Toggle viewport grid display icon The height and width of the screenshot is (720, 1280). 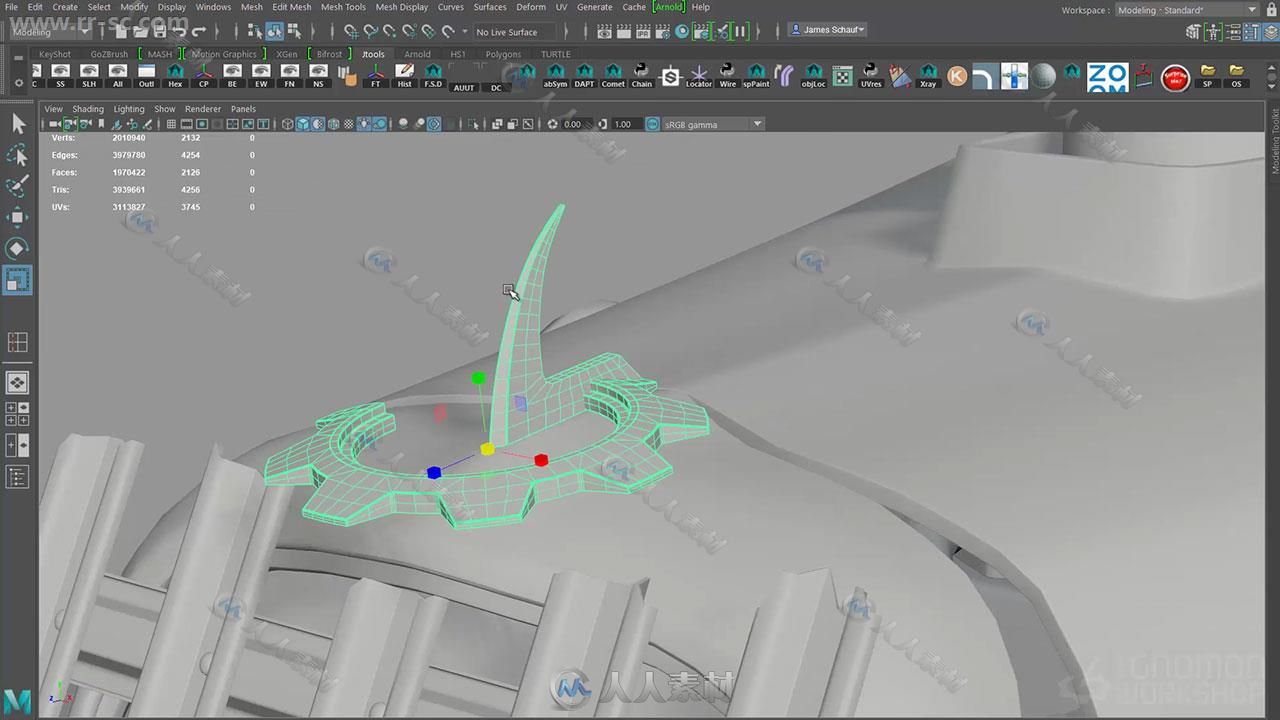[x=171, y=124]
